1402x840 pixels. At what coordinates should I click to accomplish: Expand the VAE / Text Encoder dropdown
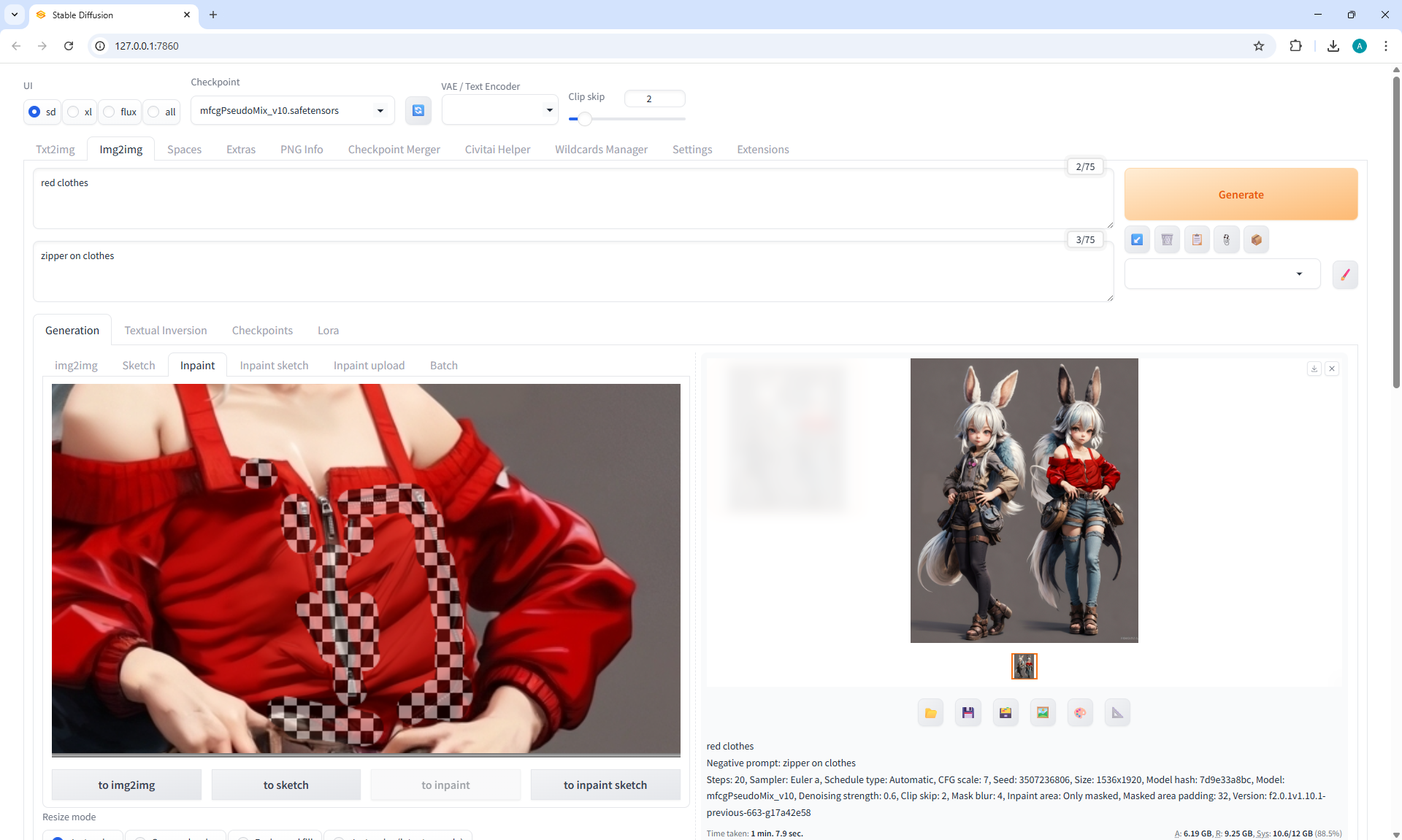[499, 110]
